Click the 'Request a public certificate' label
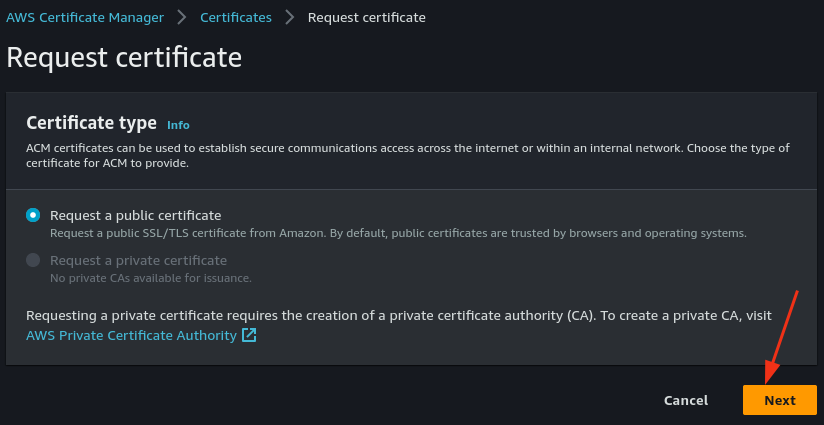Image resolution: width=824 pixels, height=425 pixels. pos(135,215)
